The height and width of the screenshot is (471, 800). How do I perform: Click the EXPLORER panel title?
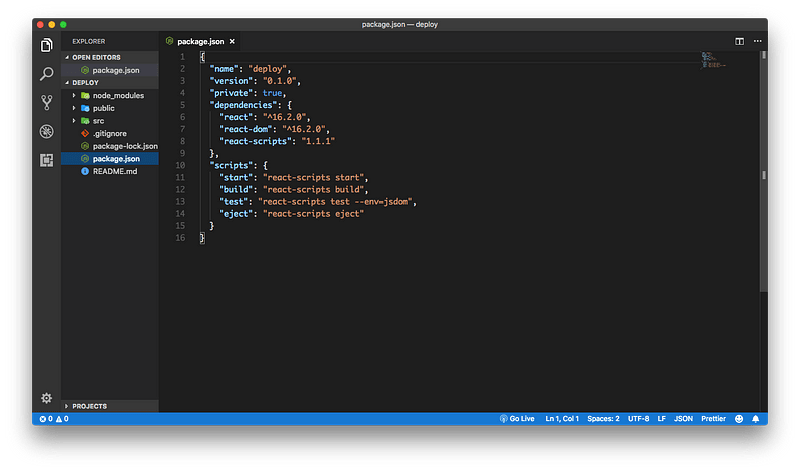coord(89,41)
